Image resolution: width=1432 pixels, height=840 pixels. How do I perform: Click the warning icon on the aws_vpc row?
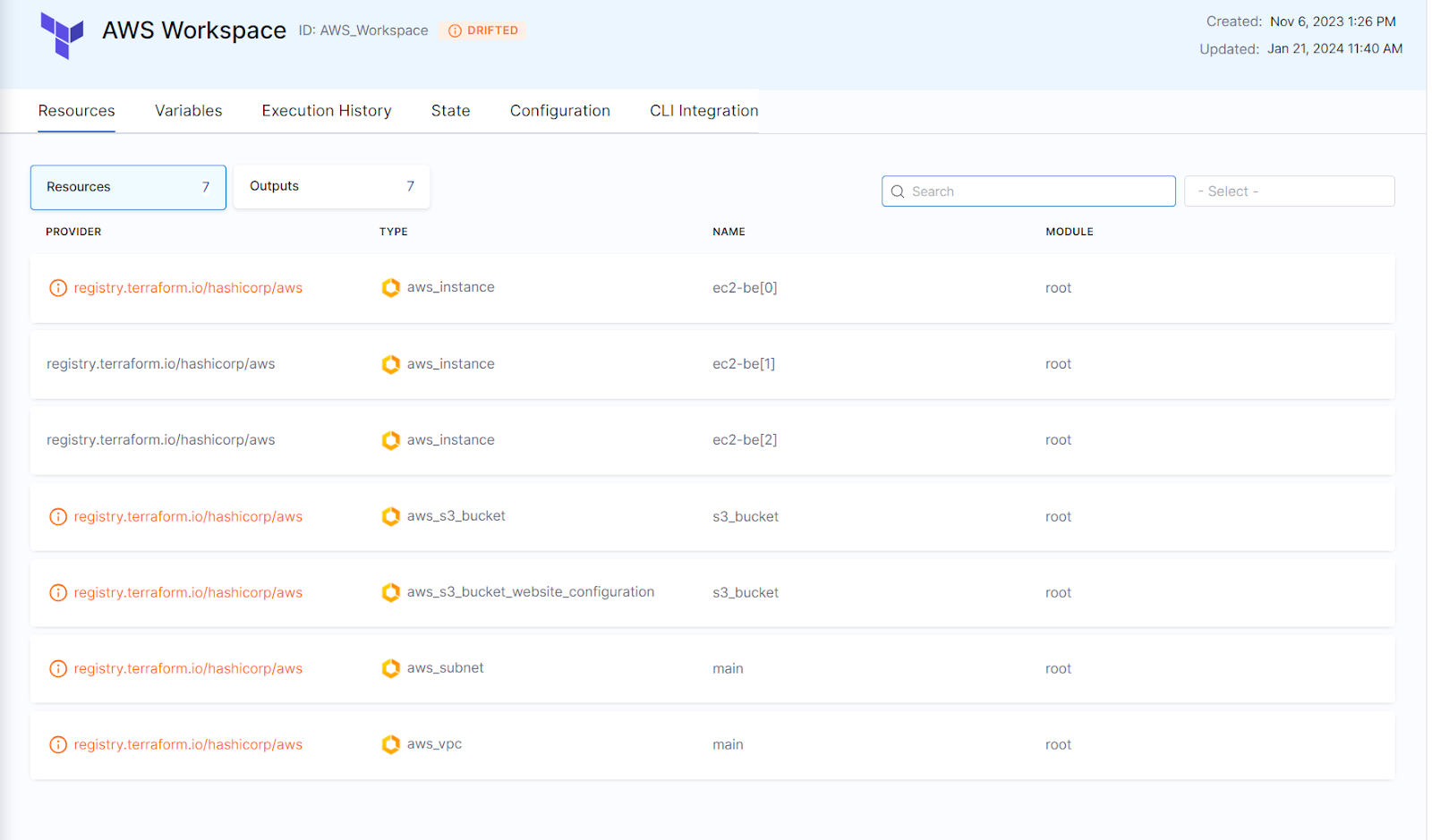click(58, 745)
